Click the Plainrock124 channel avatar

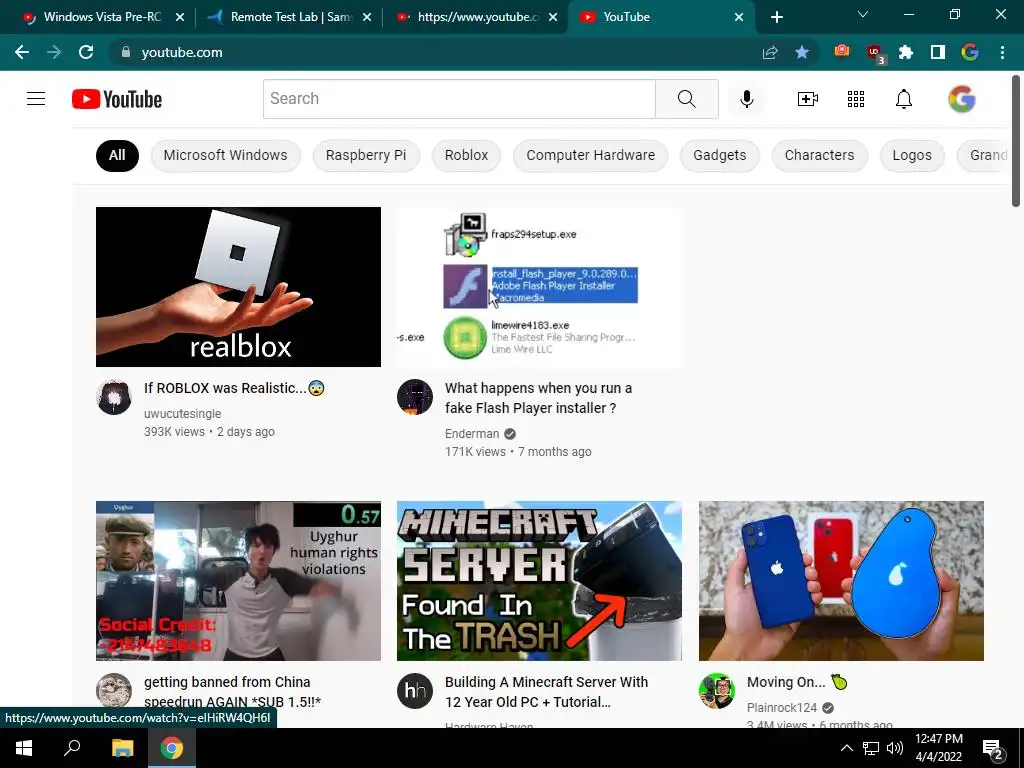pyautogui.click(x=716, y=691)
